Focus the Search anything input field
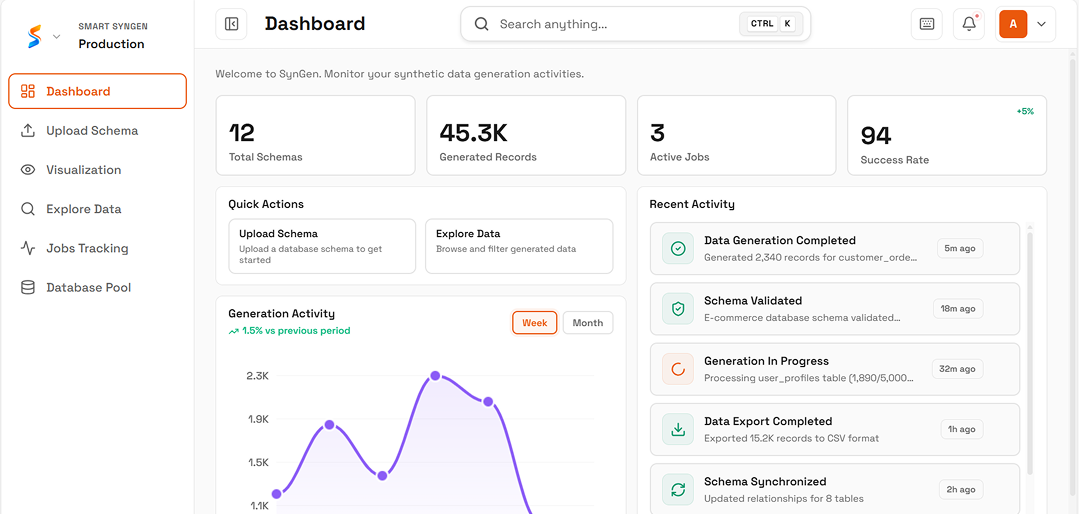Screen dimensions: 1080x514 click(x=635, y=24)
